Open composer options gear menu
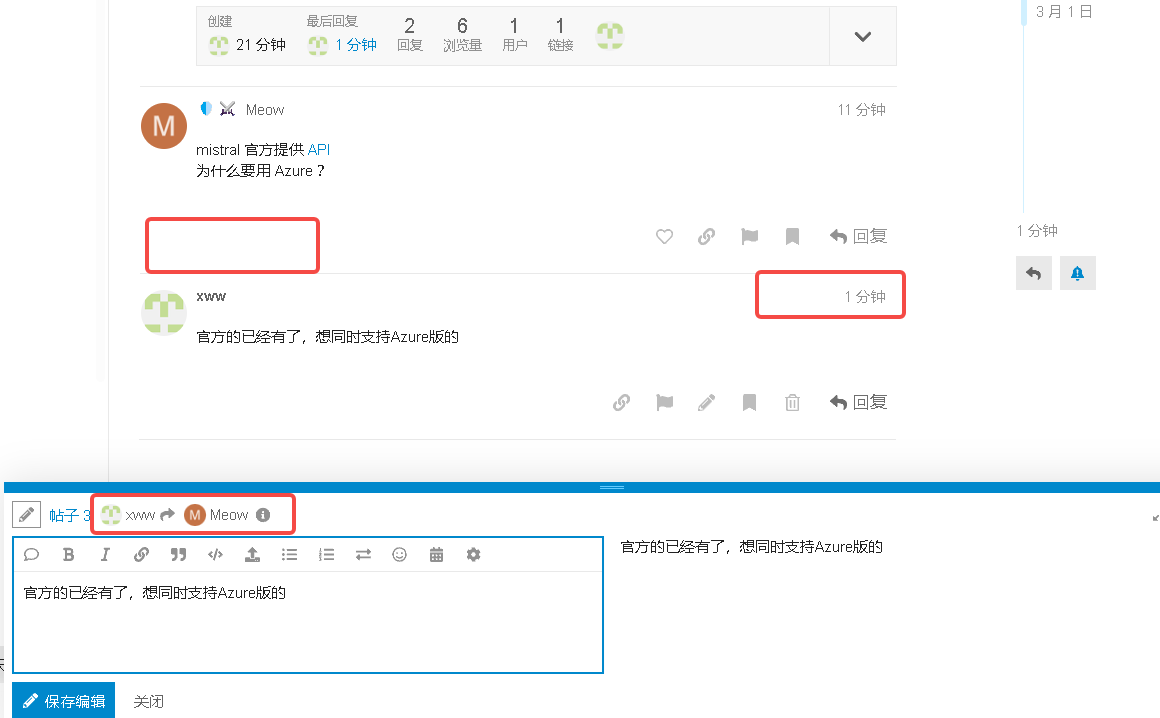The height and width of the screenshot is (718, 1160). [x=473, y=555]
